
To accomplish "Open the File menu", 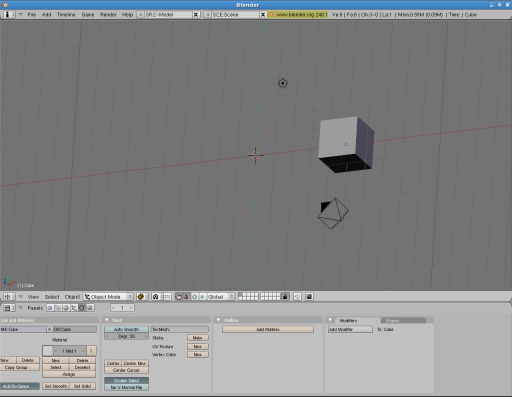I will point(32,15).
